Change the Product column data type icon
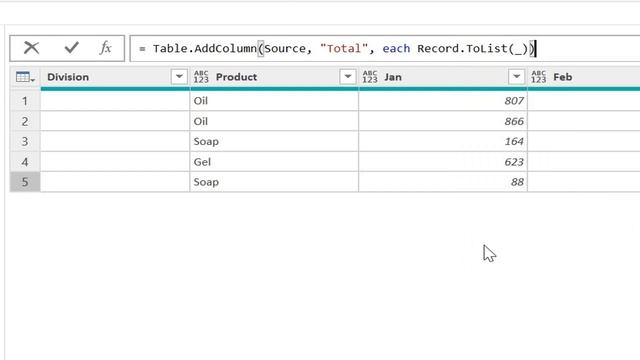The image size is (640, 360). (201, 77)
